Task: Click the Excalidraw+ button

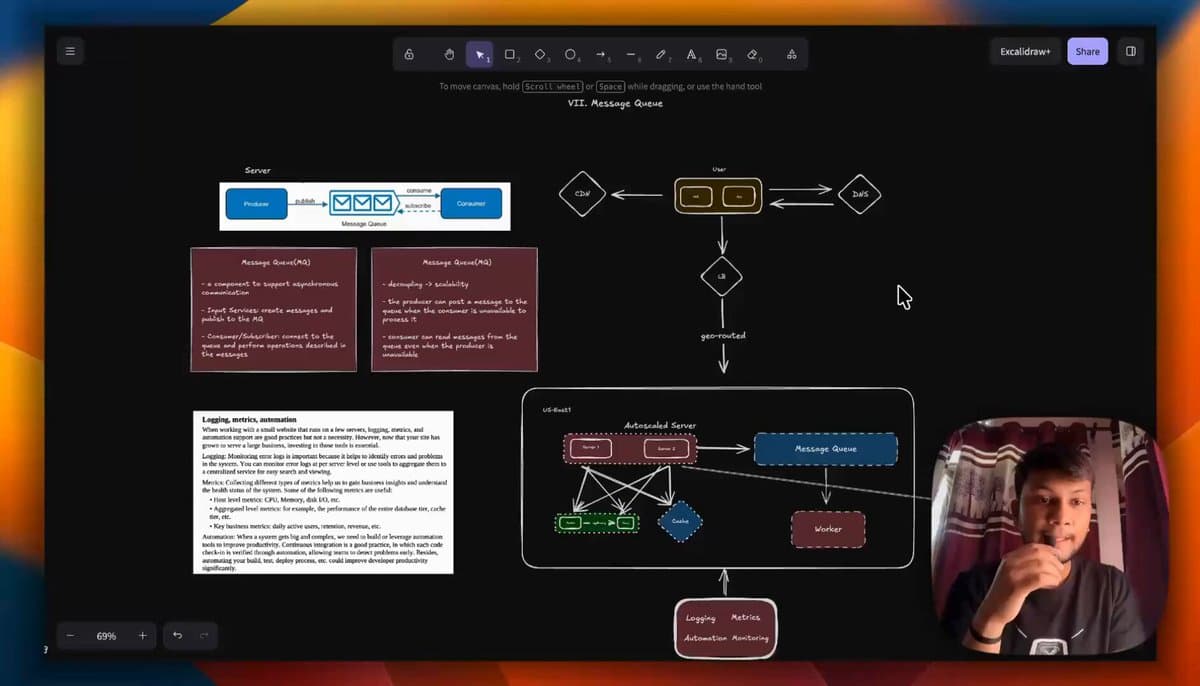Action: [1025, 51]
